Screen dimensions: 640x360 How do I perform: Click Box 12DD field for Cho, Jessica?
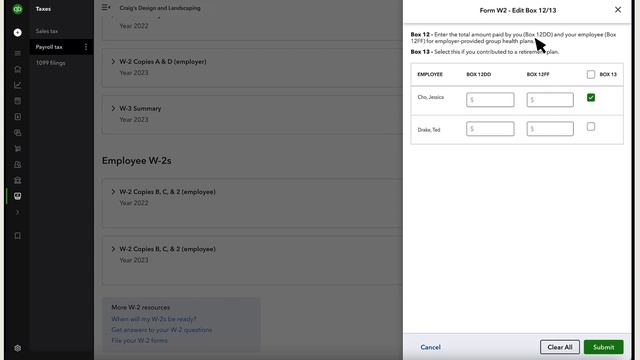[490, 100]
